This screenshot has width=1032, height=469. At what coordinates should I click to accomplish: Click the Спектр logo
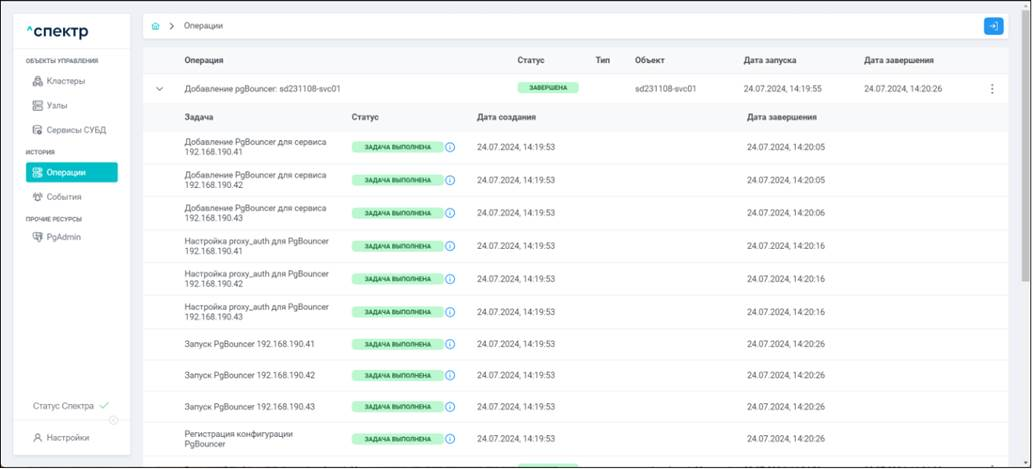[57, 31]
